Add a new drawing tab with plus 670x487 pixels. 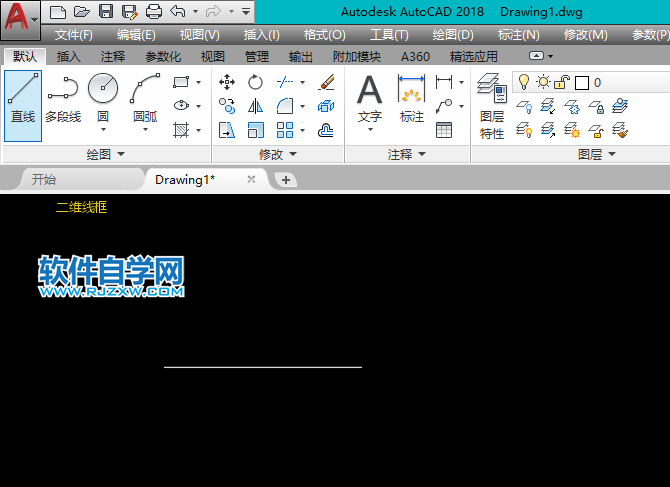point(286,180)
